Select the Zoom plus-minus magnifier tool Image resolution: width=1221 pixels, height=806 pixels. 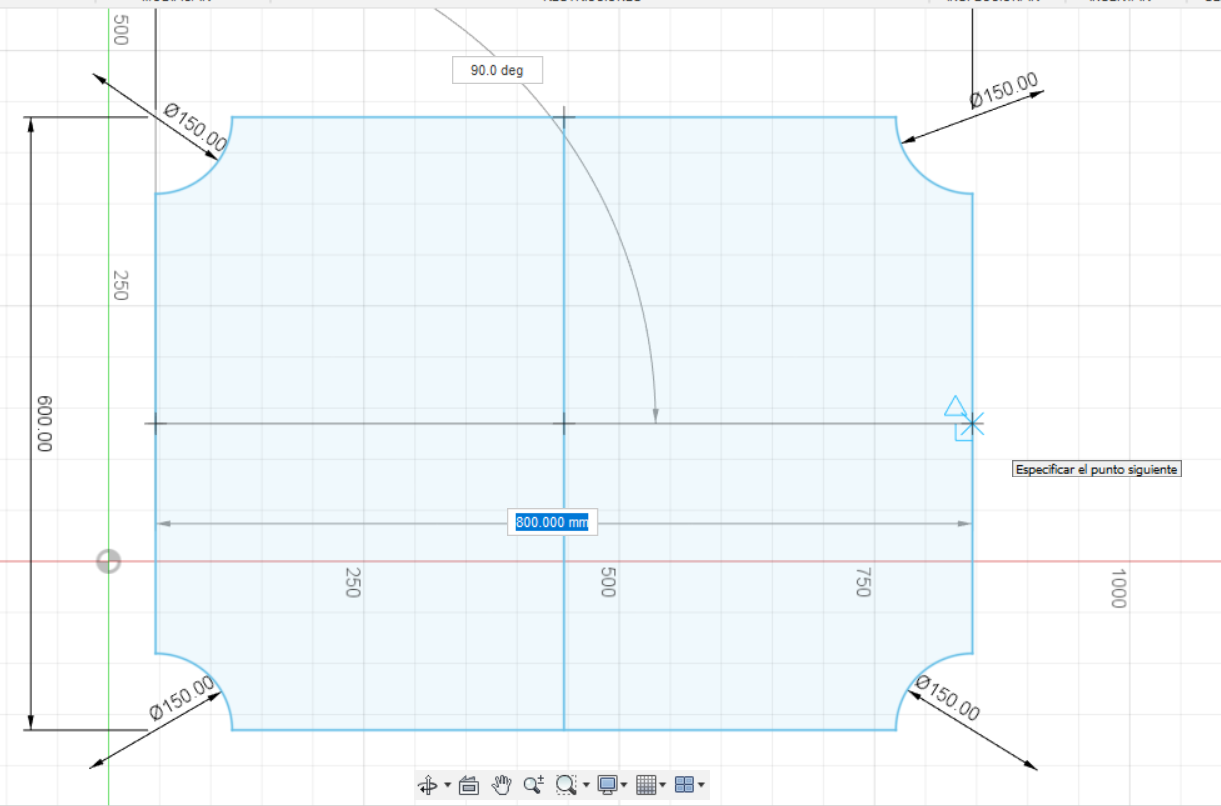tap(534, 785)
